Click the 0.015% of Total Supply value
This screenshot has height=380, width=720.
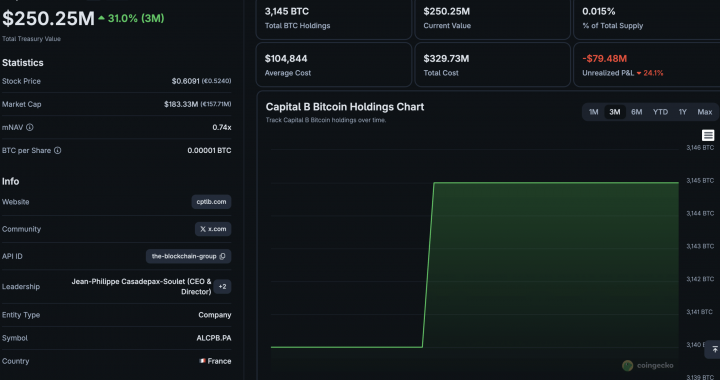[x=599, y=11]
